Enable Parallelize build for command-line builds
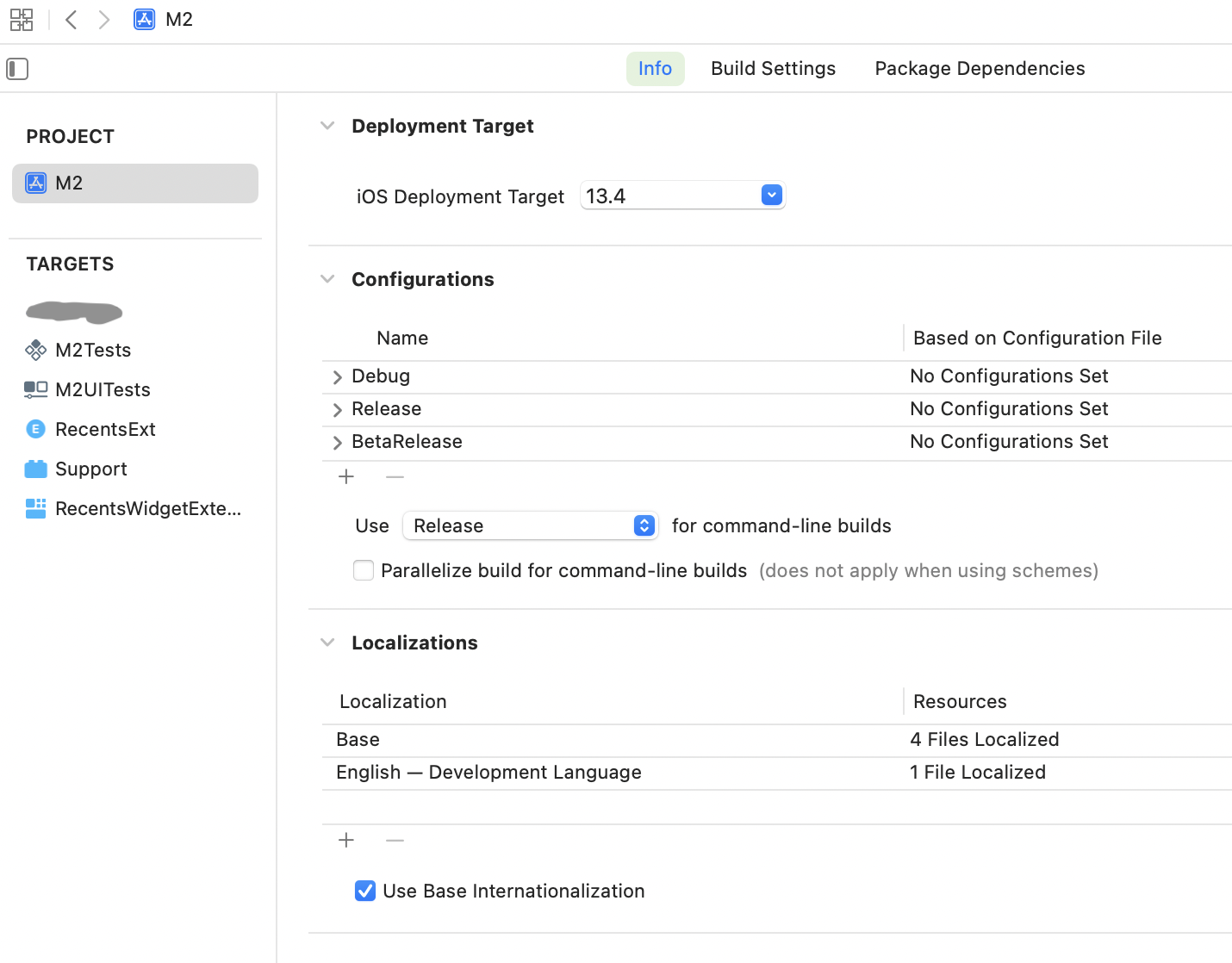The width and height of the screenshot is (1232, 963). pos(364,570)
